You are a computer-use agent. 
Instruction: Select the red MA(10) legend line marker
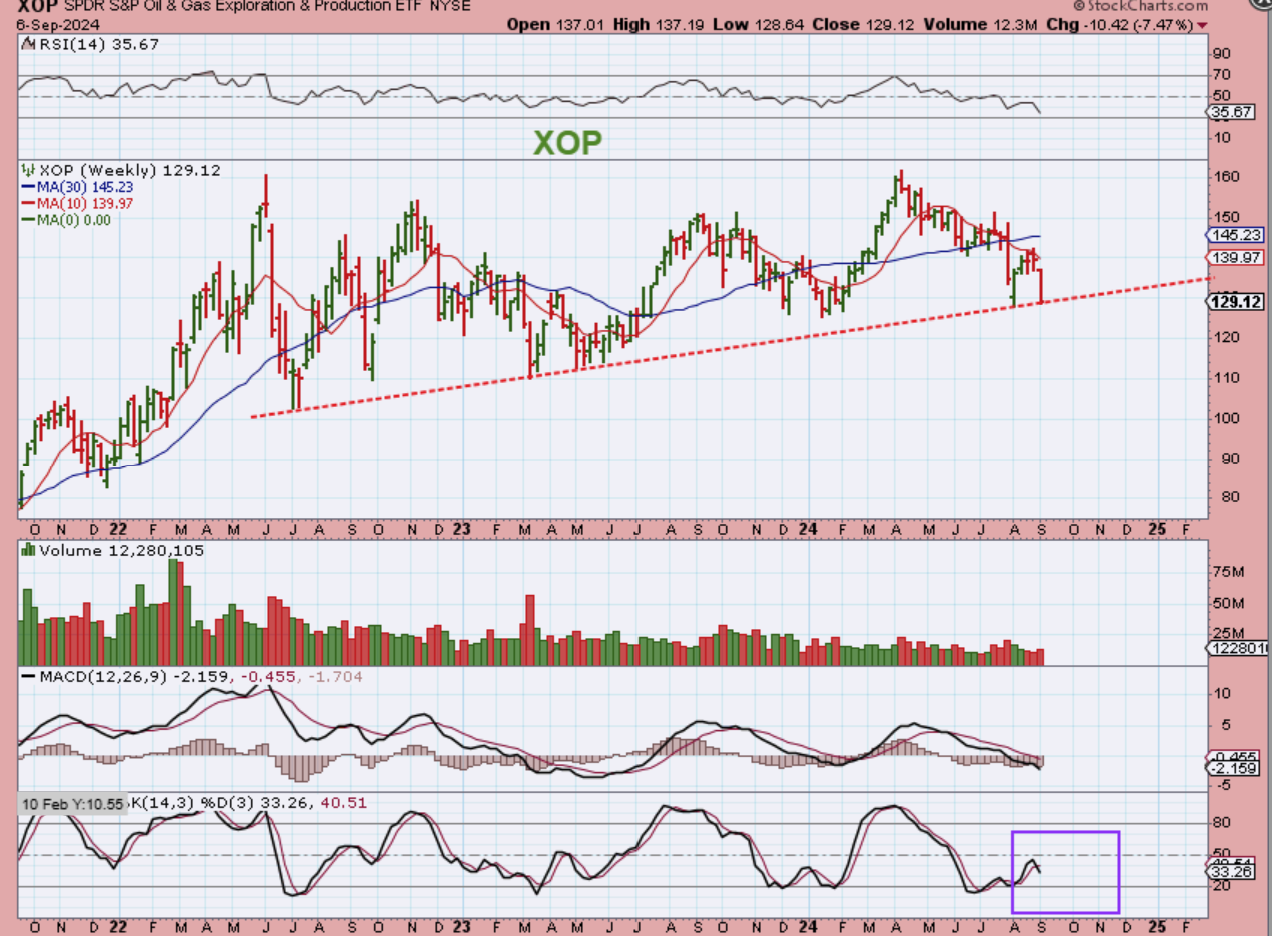(27, 203)
